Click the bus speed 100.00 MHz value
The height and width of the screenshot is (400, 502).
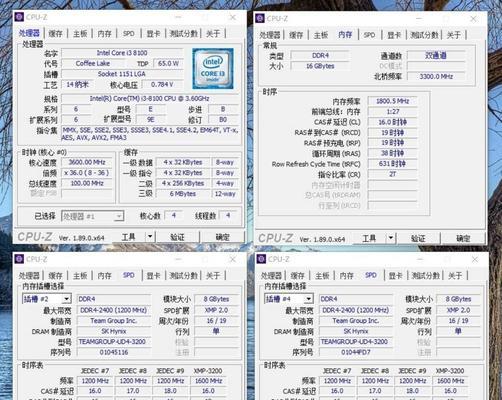pos(87,183)
